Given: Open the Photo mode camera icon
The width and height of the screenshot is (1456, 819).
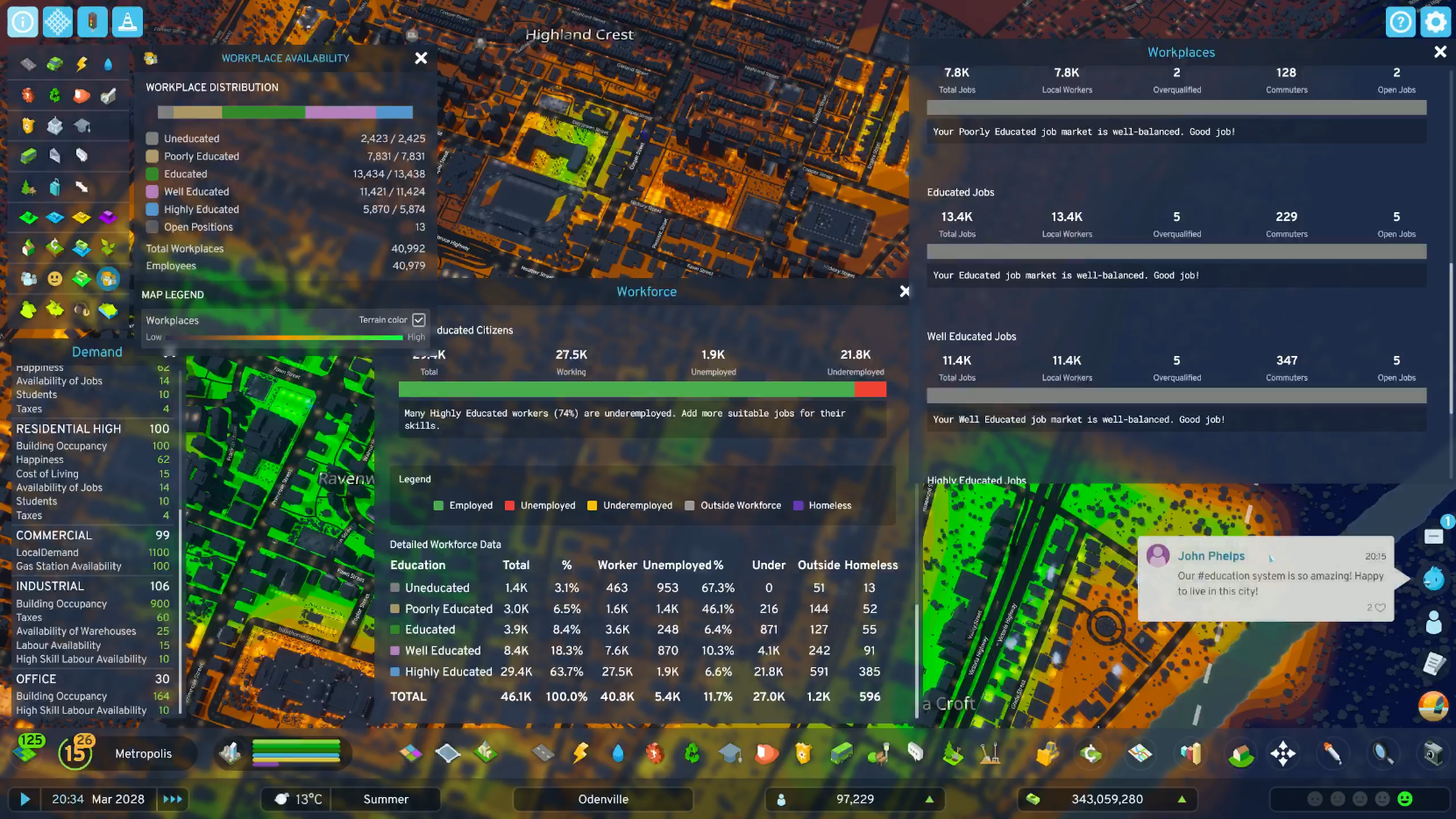Looking at the screenshot, I should (1433, 753).
